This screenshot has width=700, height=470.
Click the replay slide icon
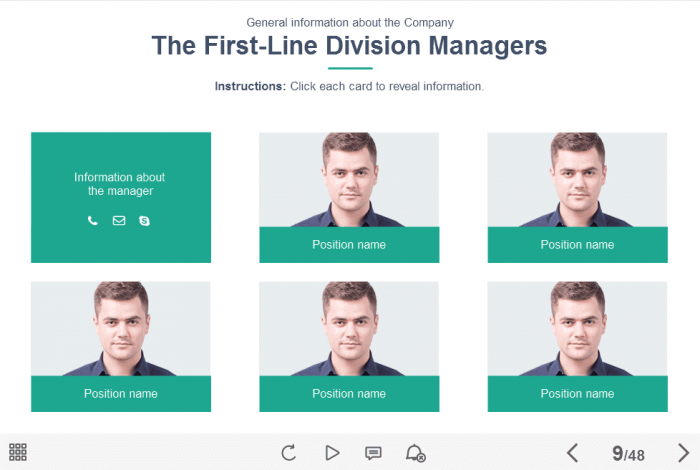pyautogui.click(x=288, y=453)
